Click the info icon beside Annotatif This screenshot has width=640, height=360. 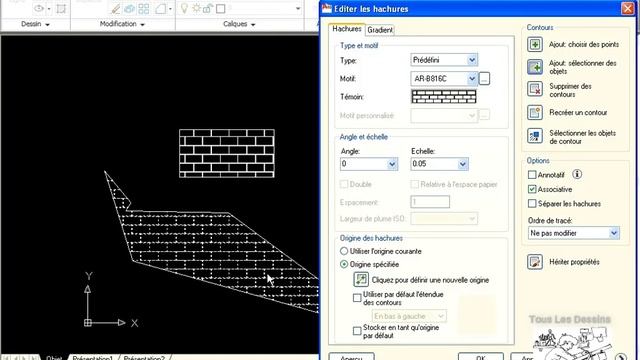[577, 174]
